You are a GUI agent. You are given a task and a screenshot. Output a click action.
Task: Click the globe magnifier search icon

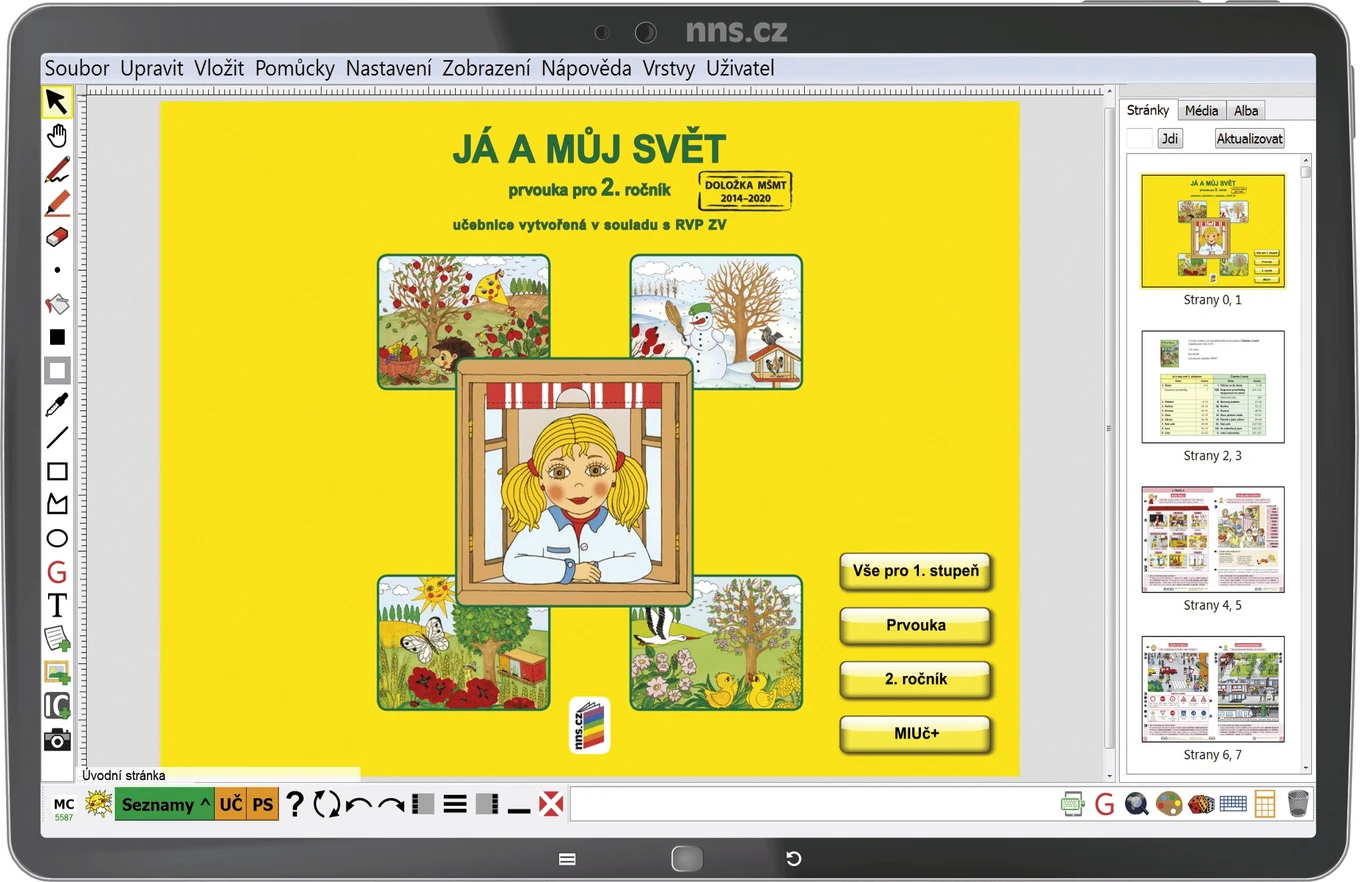1136,804
